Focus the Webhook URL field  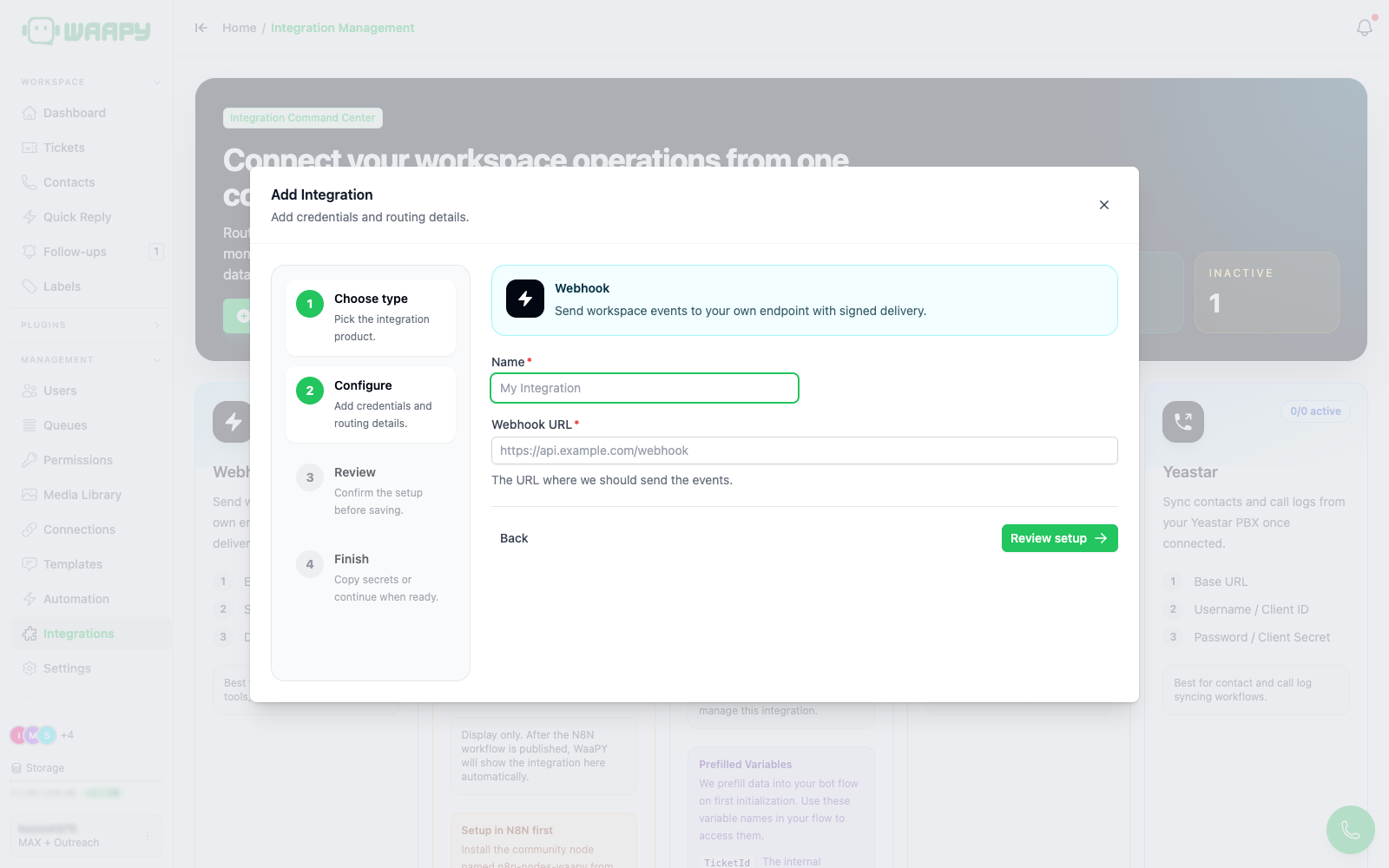click(x=804, y=450)
